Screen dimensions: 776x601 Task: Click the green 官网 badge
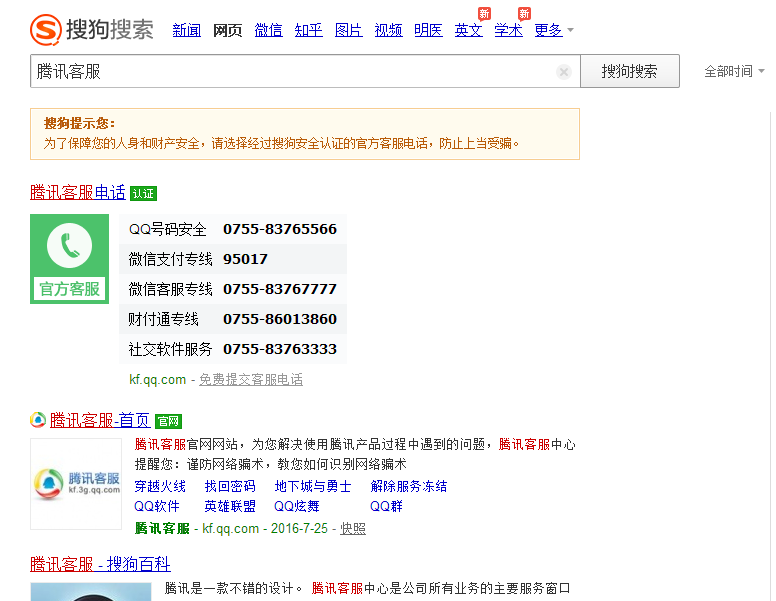(168, 421)
